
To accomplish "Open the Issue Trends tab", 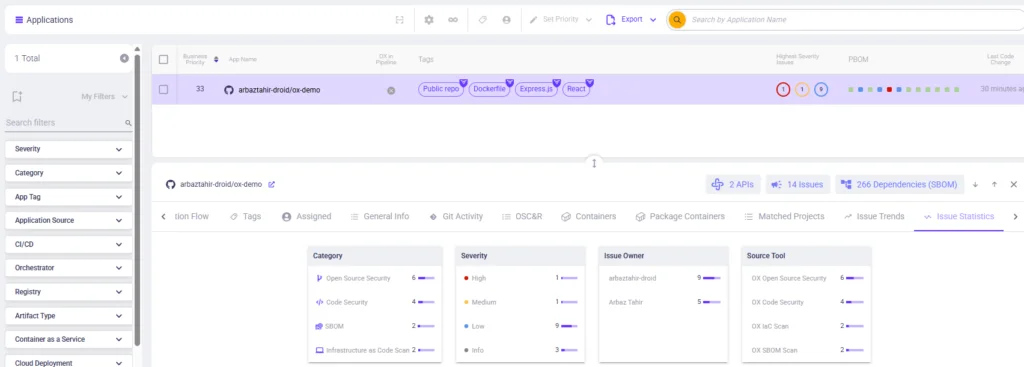I will (874, 216).
